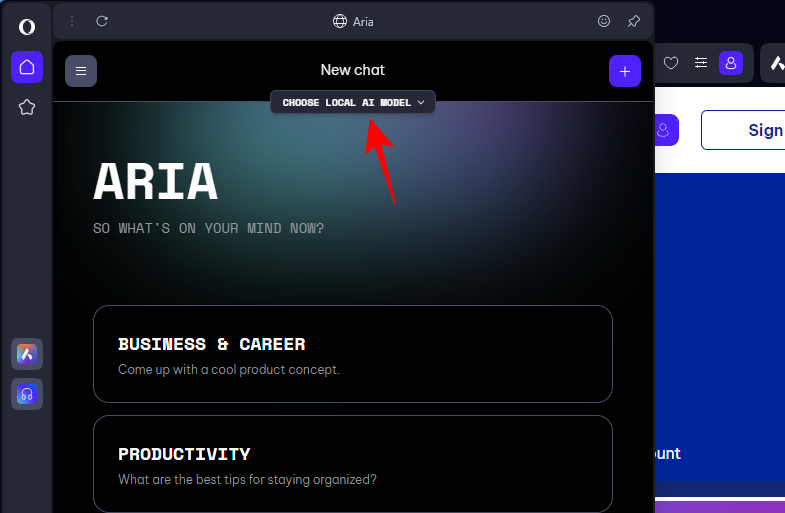Click the New chat heading text
The image size is (785, 513).
(x=353, y=70)
